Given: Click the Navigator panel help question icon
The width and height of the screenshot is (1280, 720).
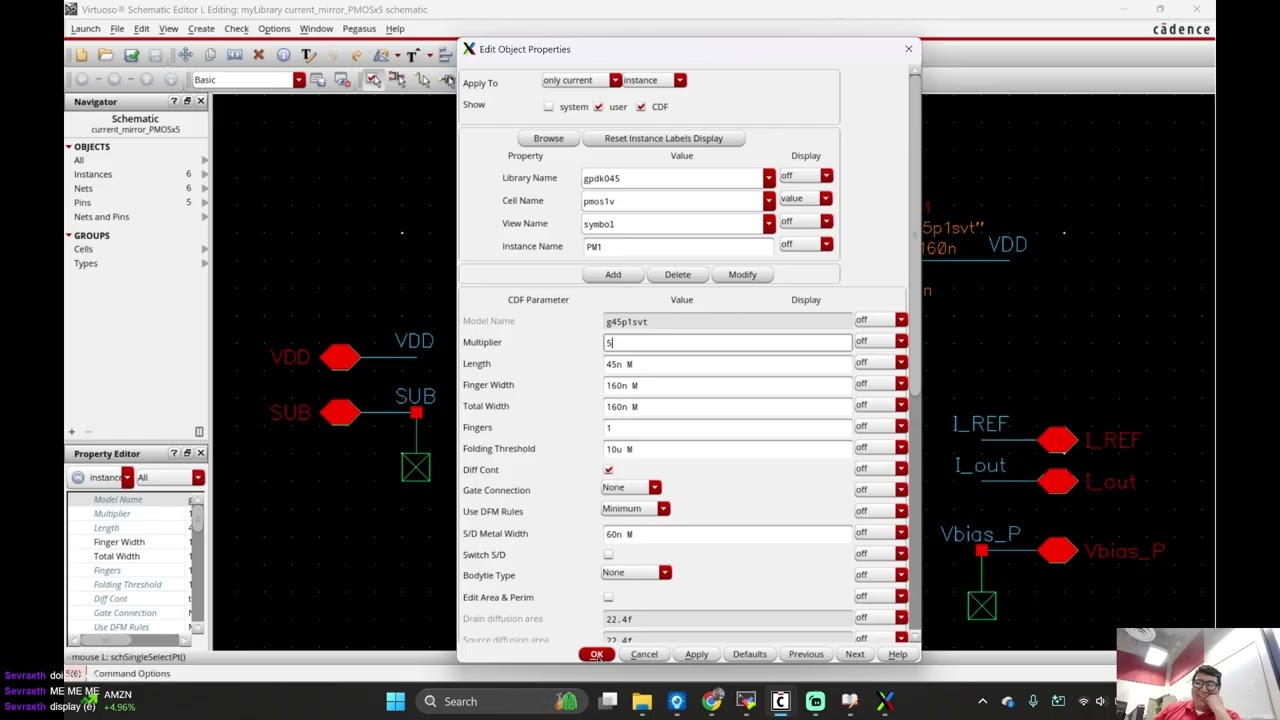Looking at the screenshot, I should coord(174,101).
